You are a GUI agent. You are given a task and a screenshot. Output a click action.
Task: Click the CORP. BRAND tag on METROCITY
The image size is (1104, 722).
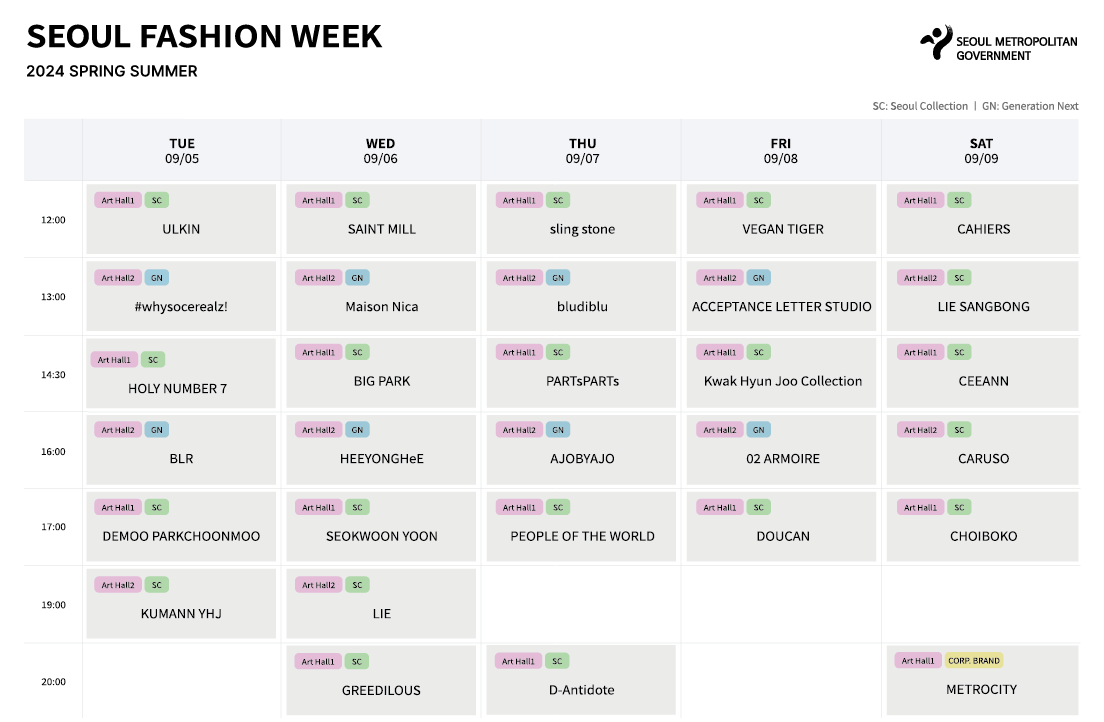[973, 661]
